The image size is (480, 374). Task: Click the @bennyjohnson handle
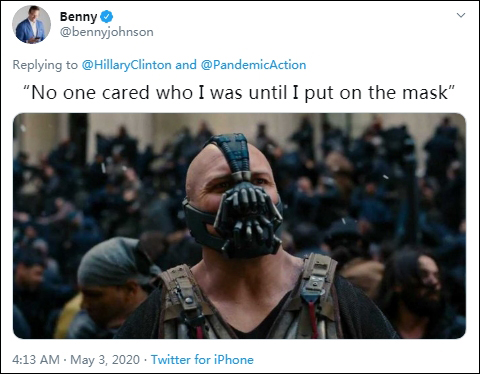107,32
